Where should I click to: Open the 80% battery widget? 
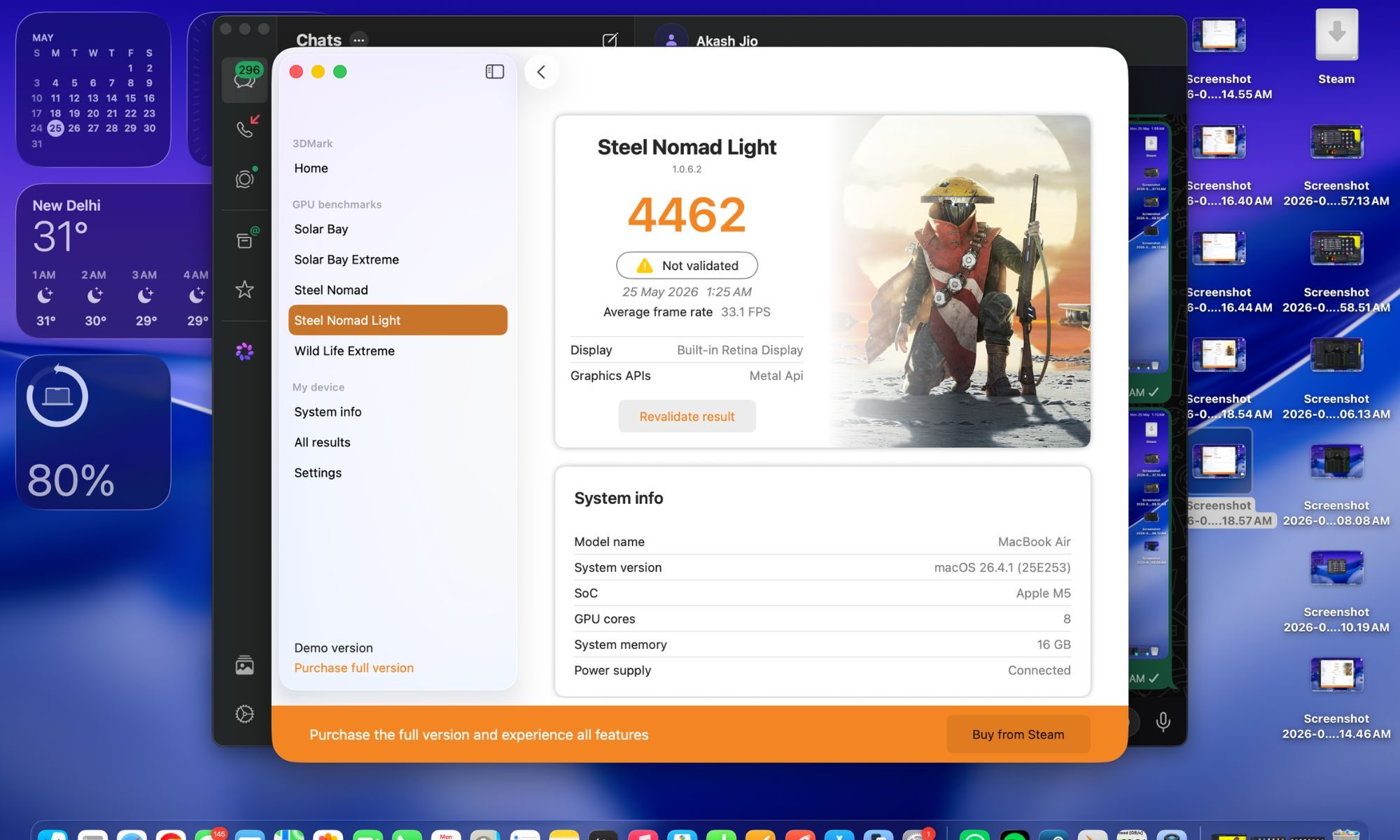pos(93,432)
